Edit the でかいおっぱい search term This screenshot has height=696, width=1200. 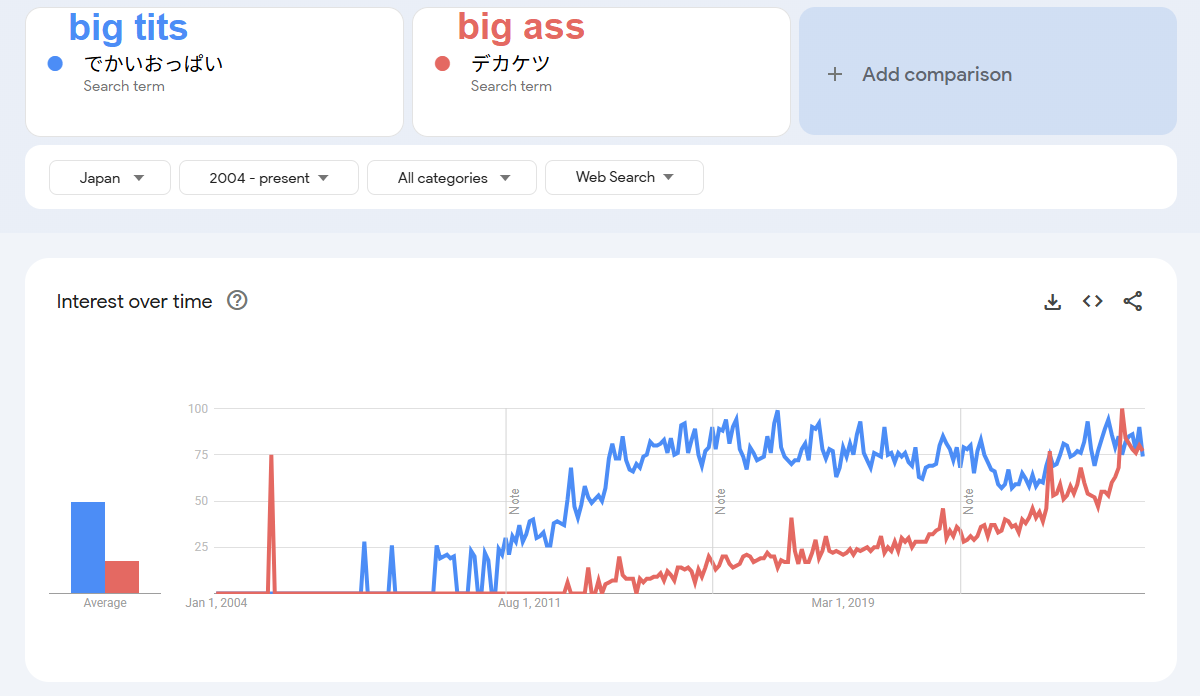[x=214, y=72]
